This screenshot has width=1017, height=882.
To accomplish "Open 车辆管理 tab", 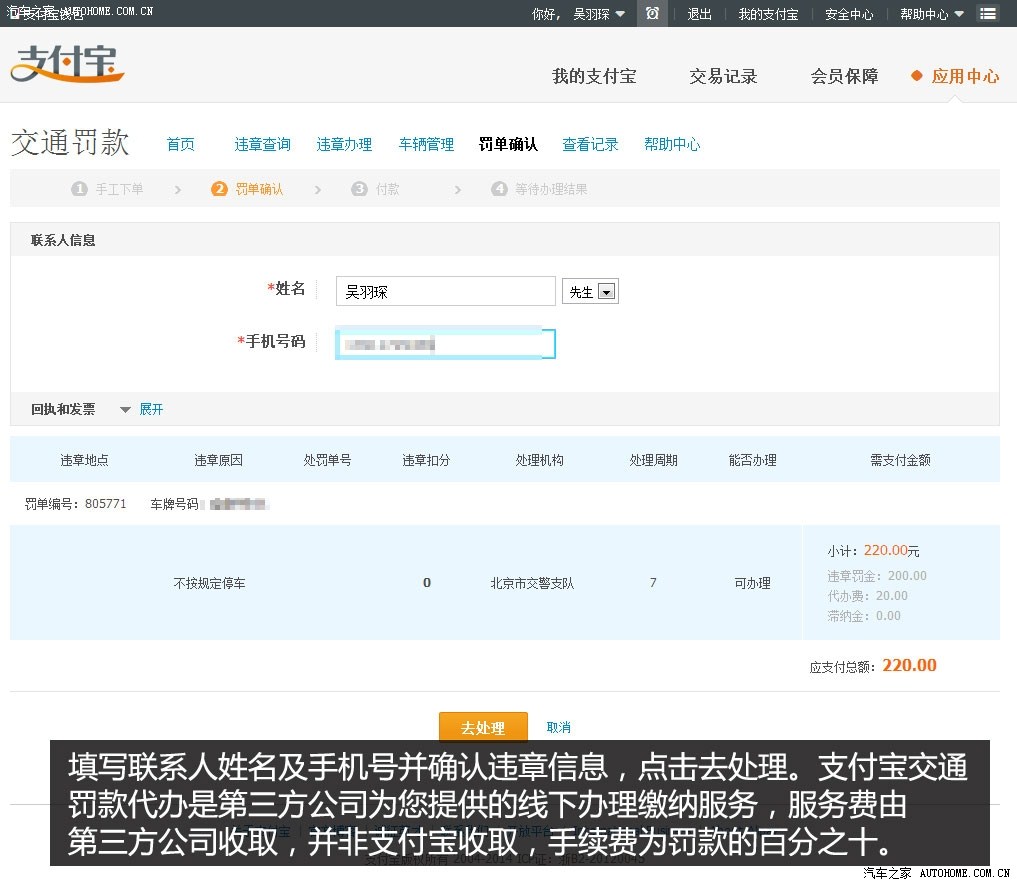I will click(426, 144).
